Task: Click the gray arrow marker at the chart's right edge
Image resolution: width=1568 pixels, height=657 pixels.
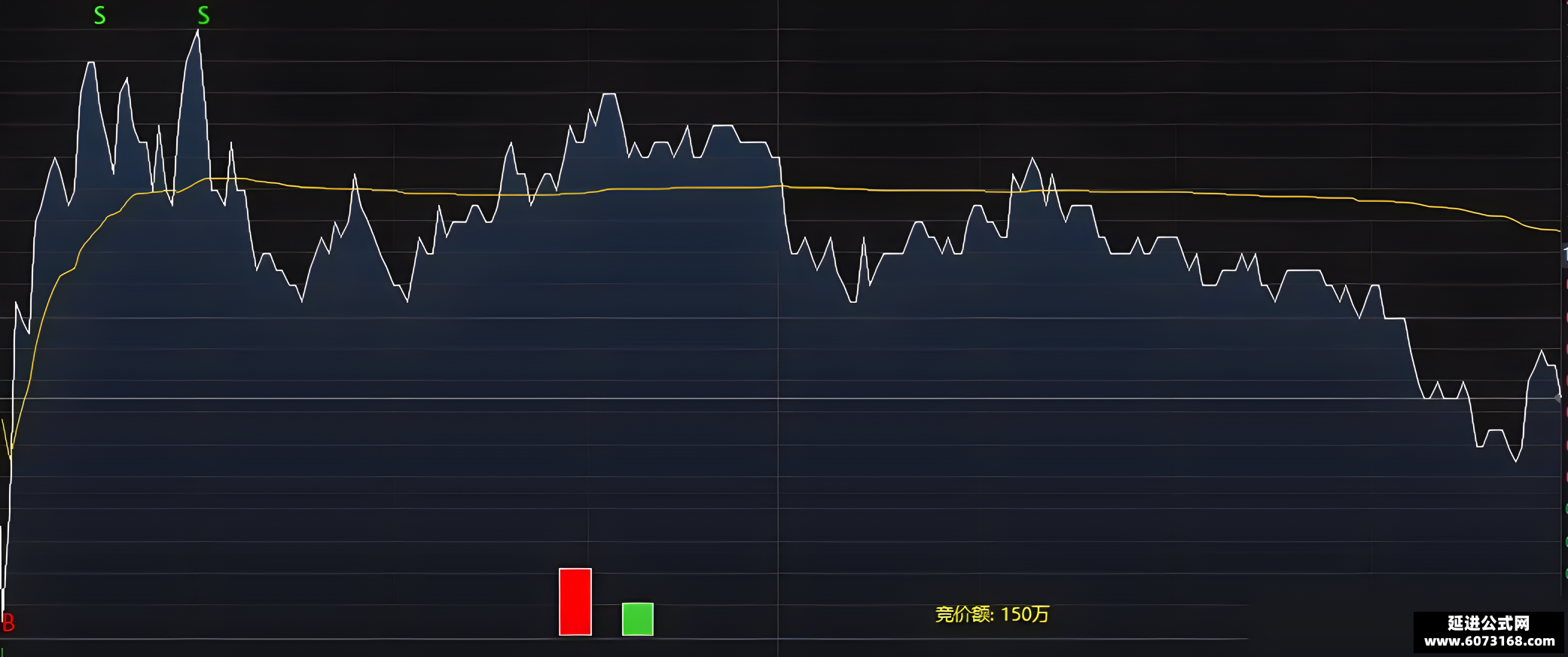Action: tap(1558, 398)
